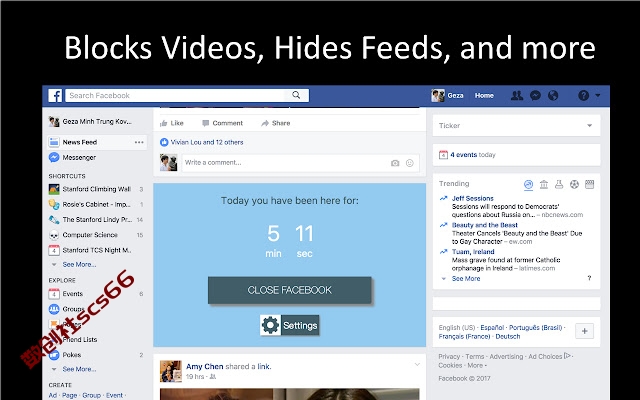640x400 pixels.
Task: Open Rosie's Cabinet shortcut
Action: (96, 204)
